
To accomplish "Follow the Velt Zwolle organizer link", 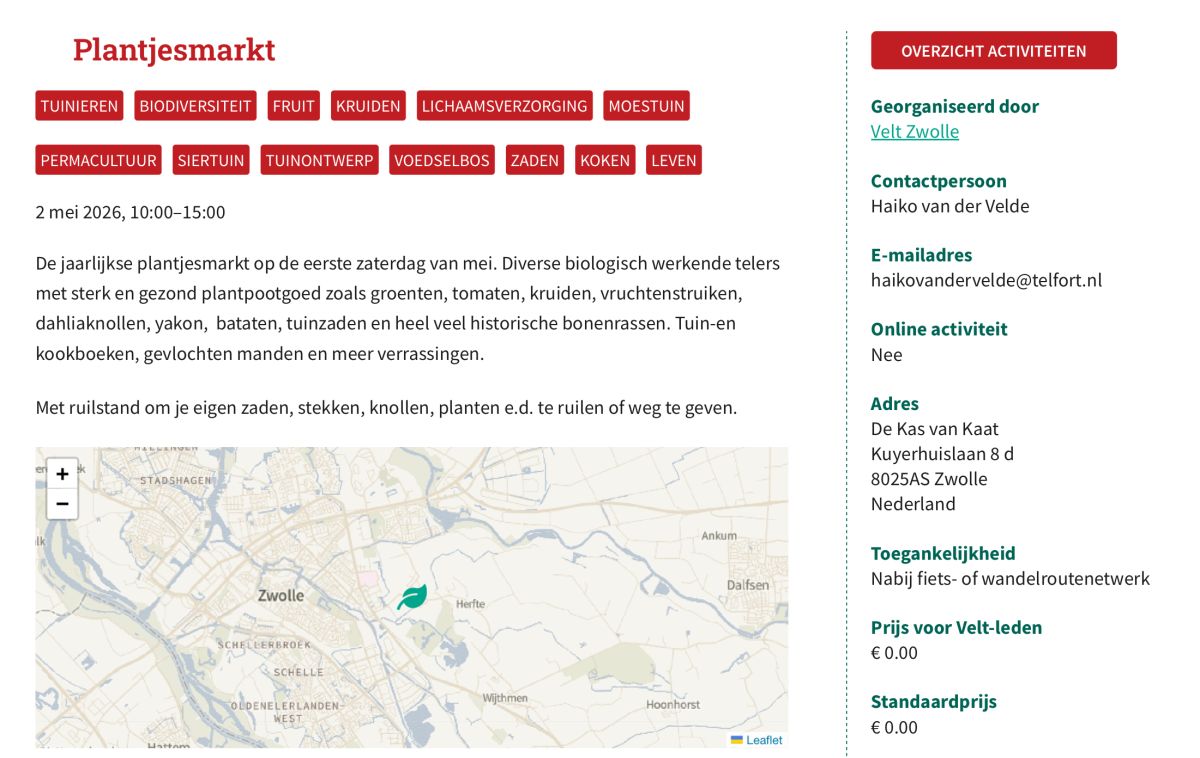I will point(914,132).
